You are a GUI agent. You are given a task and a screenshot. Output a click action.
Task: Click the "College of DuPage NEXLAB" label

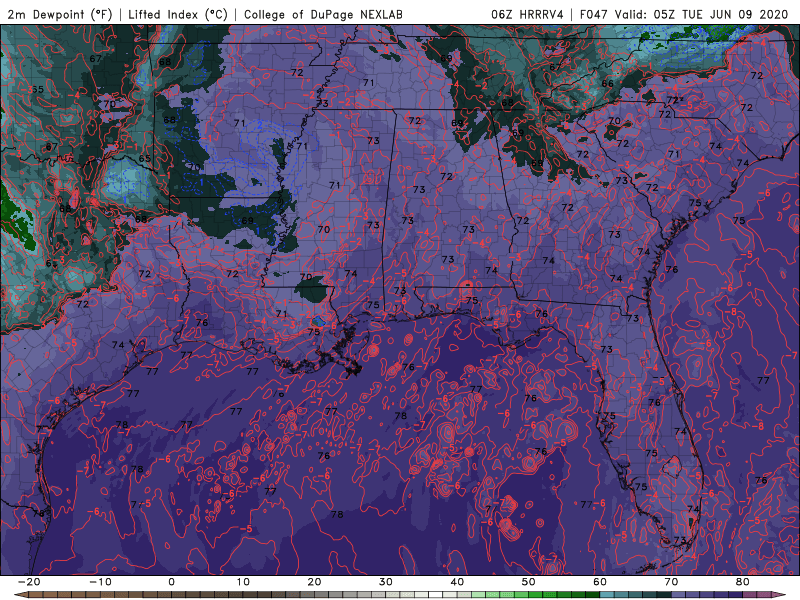pos(323,15)
